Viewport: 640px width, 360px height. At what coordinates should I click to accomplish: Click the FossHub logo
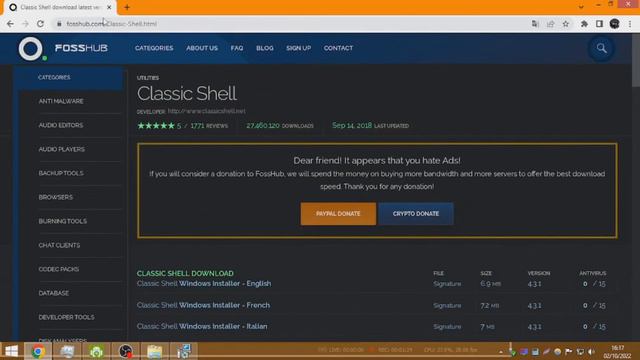pyautogui.click(x=63, y=49)
